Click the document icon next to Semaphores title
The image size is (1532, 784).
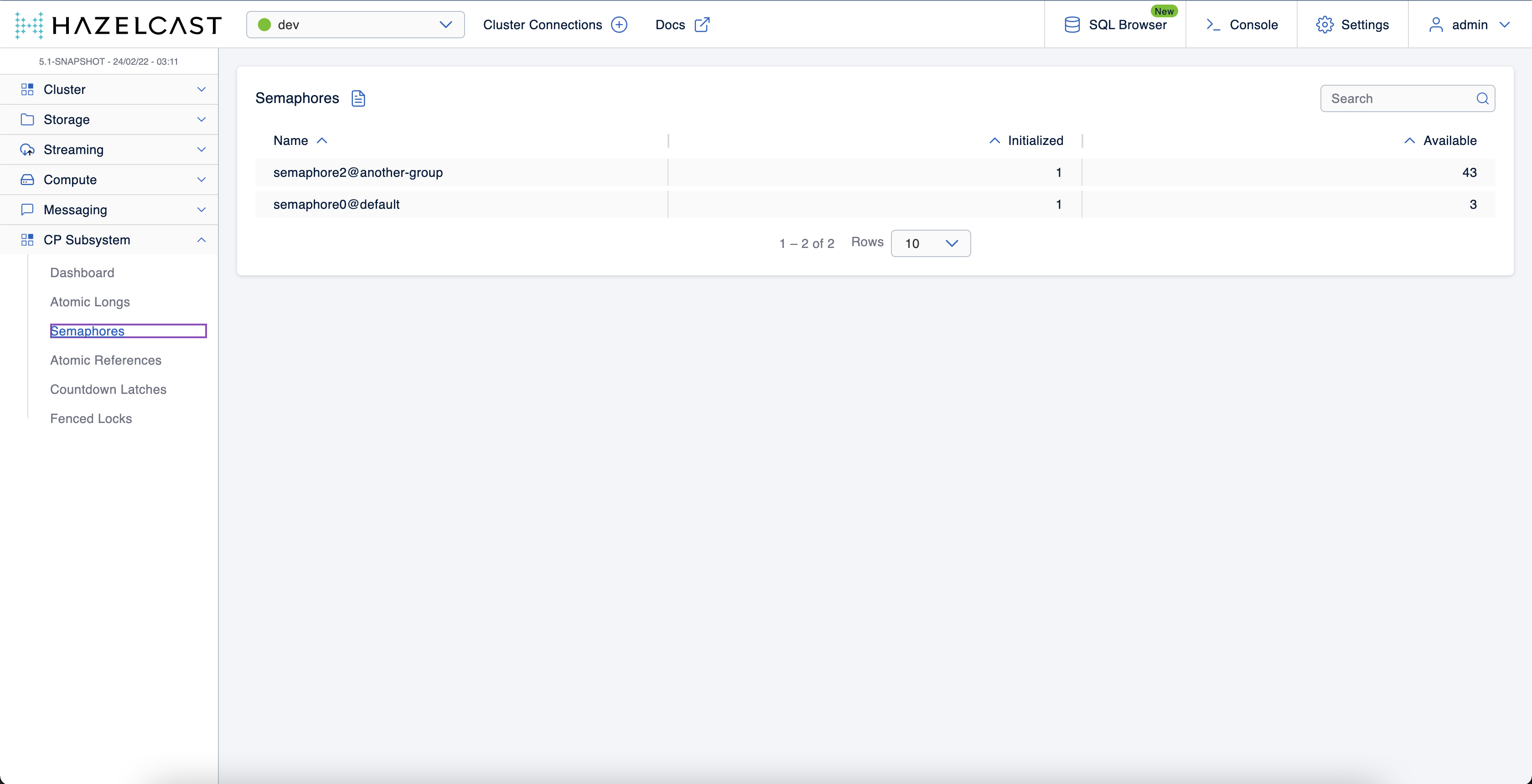(x=358, y=98)
